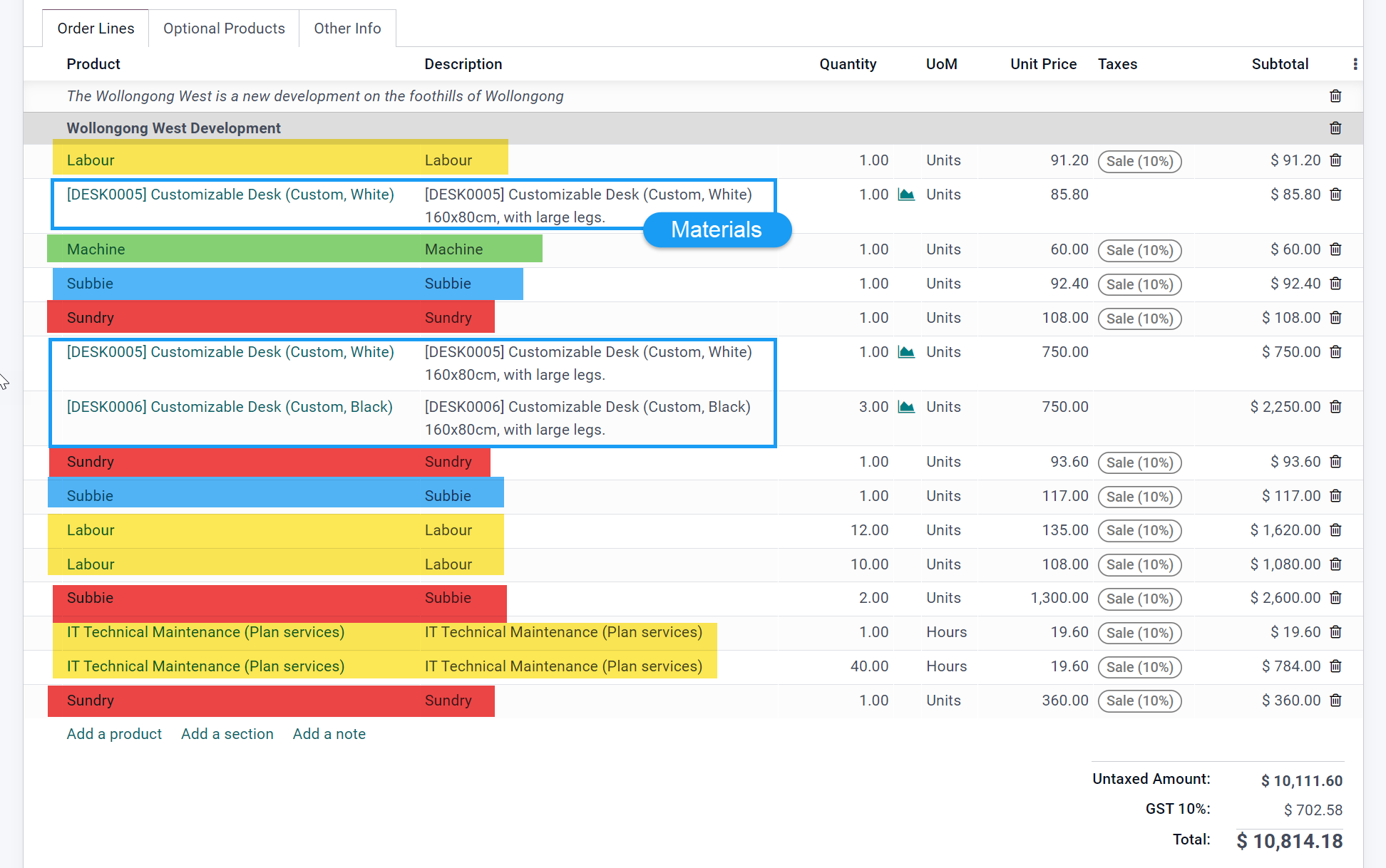Click Add a note link
The width and height of the screenshot is (1386, 868).
329,734
